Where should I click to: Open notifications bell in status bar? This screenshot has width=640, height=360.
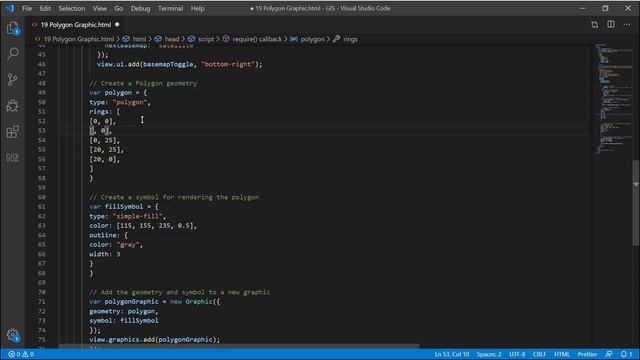(x=626, y=354)
